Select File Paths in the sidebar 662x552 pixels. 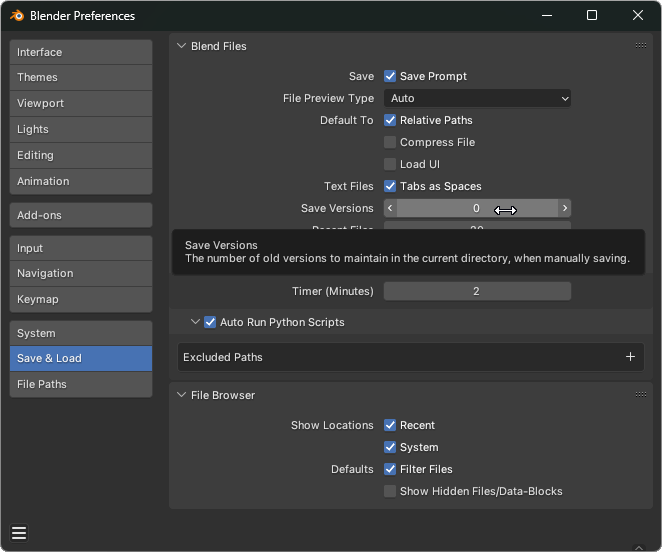click(80, 384)
